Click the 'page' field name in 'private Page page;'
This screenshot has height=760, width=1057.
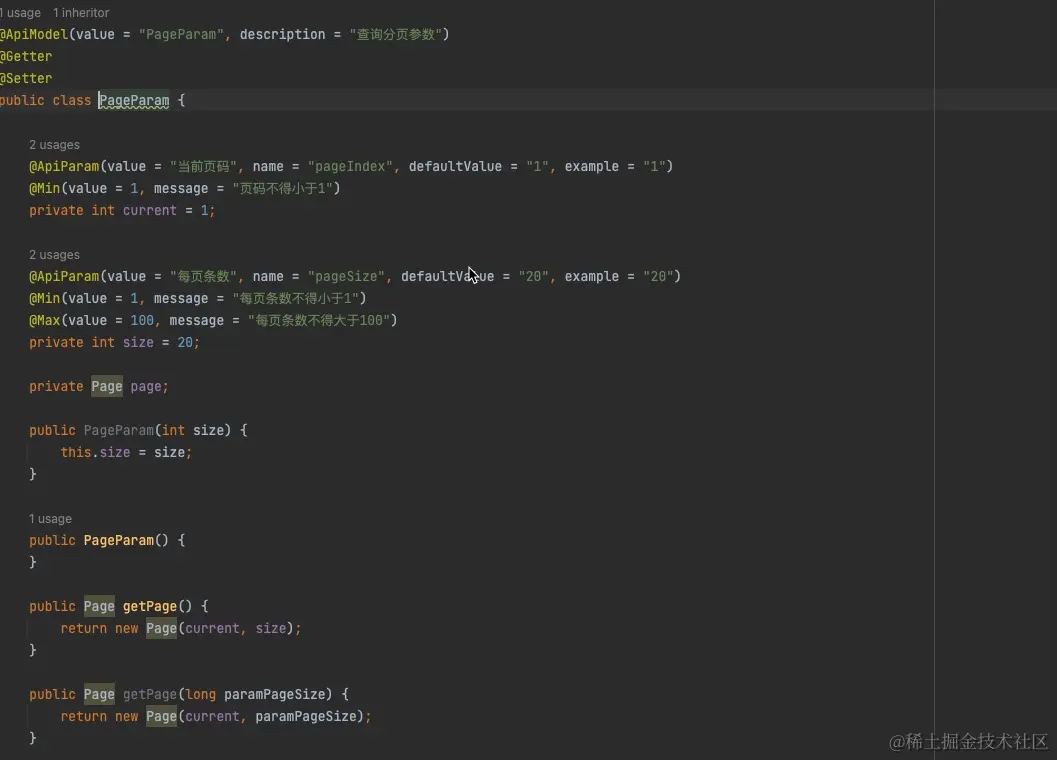[x=146, y=386]
